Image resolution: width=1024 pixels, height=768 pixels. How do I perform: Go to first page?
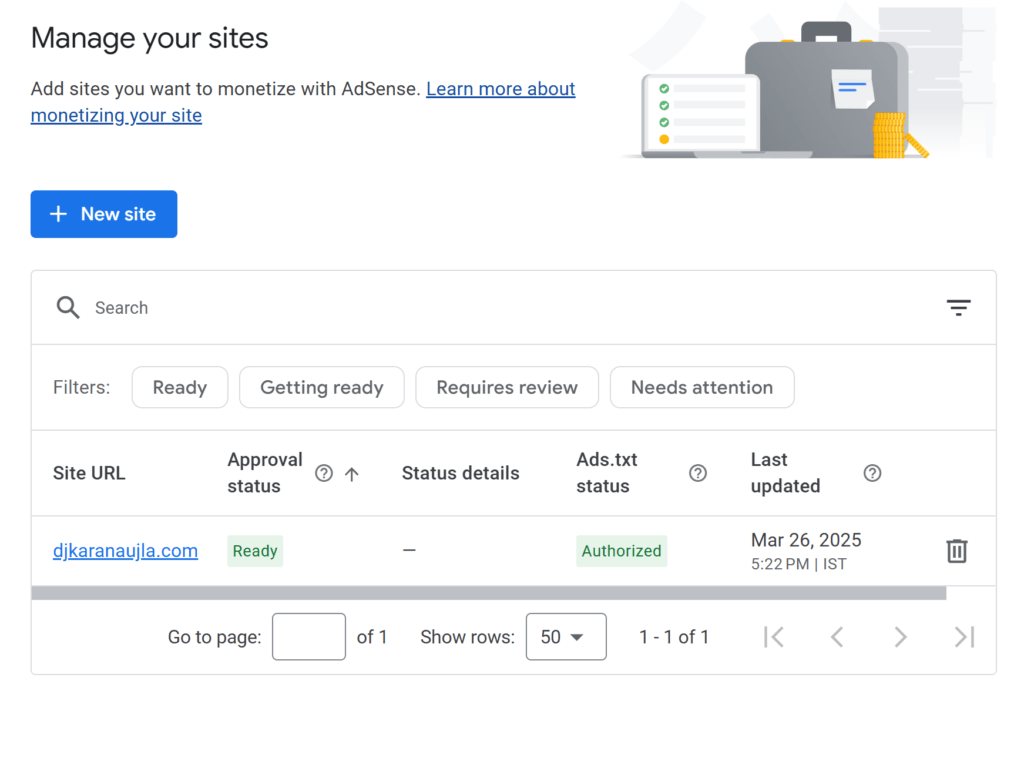773,637
